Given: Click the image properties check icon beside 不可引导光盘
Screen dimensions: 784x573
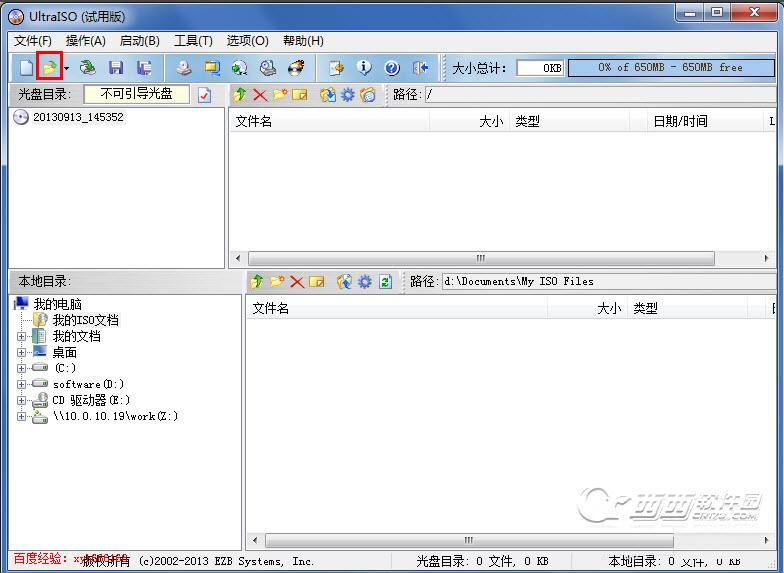Looking at the screenshot, I should pos(204,94).
